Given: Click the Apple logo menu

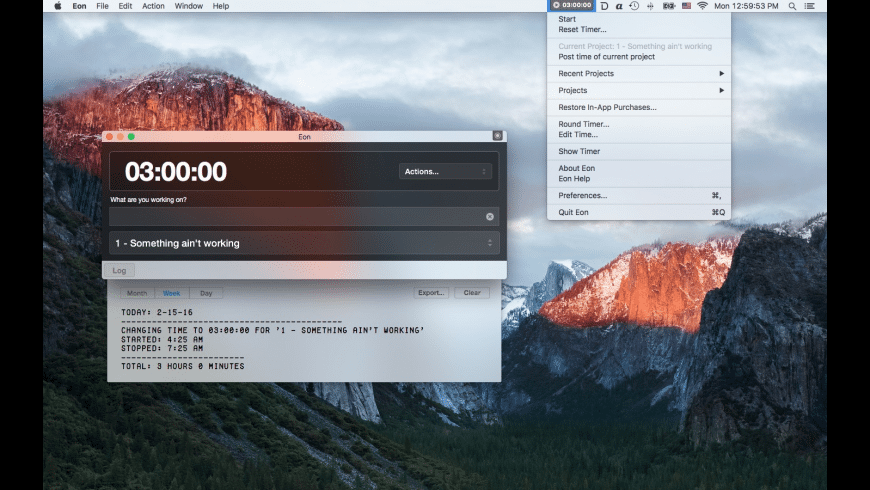Looking at the screenshot, I should [57, 6].
